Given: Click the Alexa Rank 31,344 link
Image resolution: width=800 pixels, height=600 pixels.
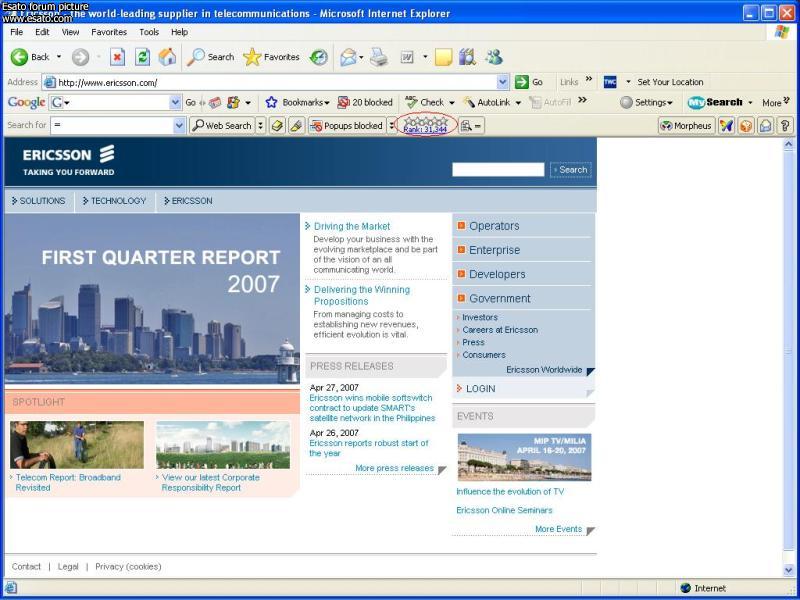Looking at the screenshot, I should pos(425,130).
